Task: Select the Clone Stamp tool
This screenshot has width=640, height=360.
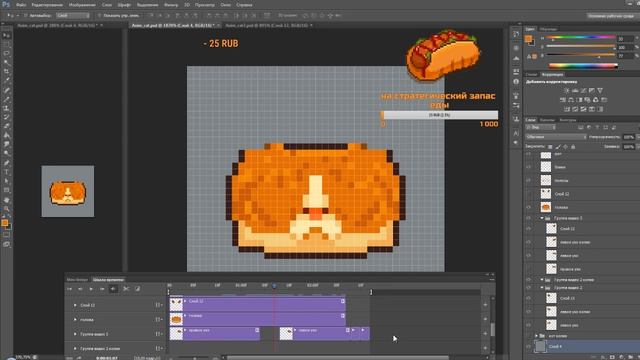Action: coord(7,108)
